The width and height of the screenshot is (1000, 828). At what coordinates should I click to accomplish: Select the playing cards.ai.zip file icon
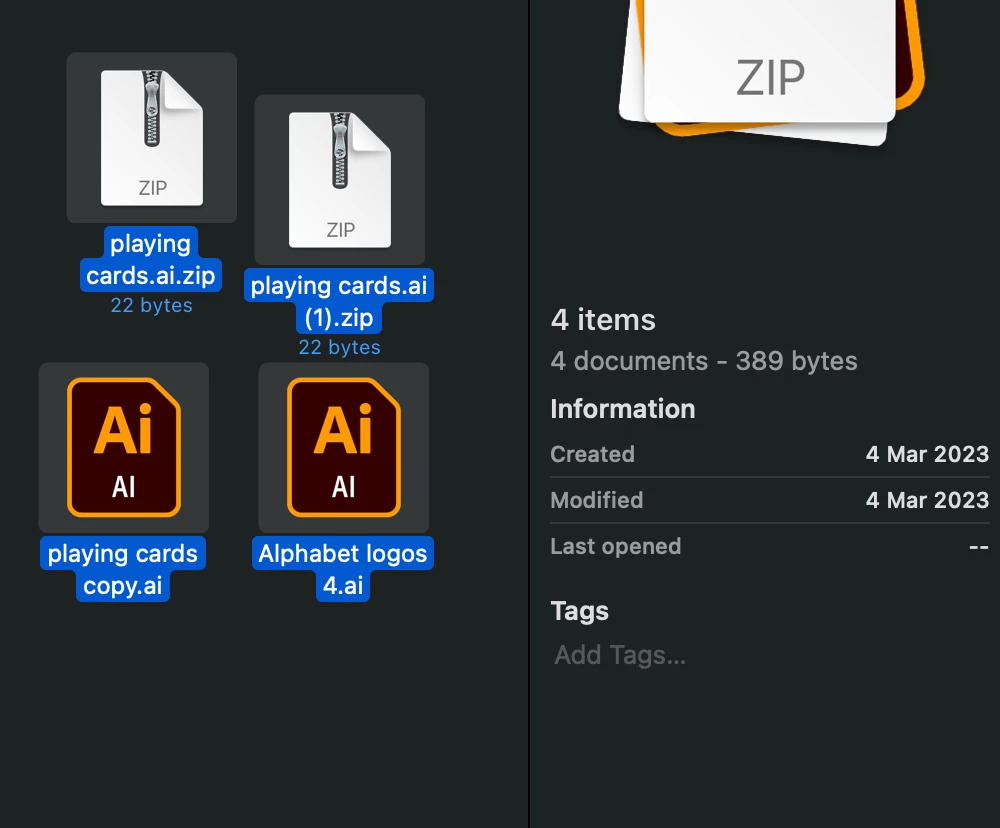coord(152,138)
